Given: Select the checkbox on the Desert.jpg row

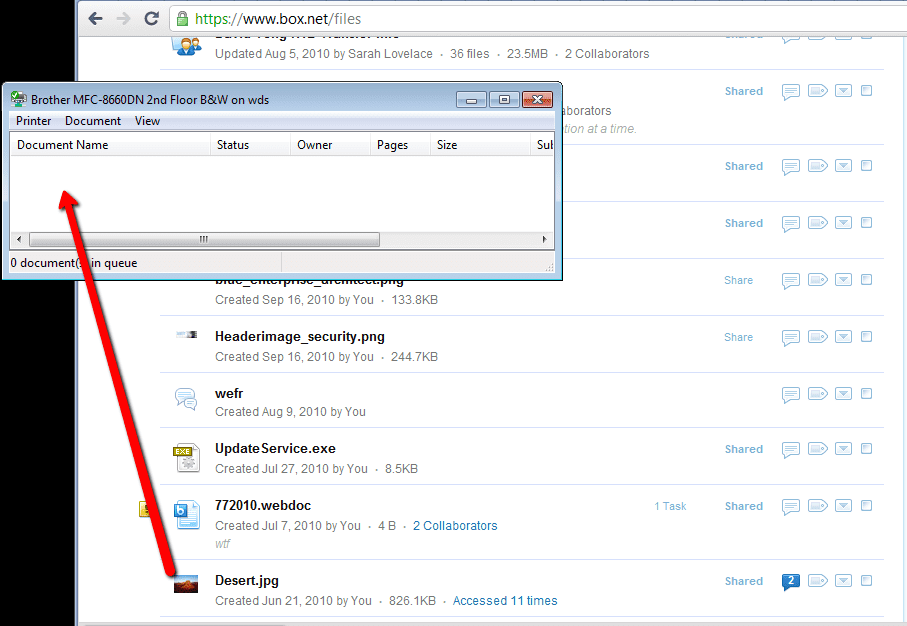Looking at the screenshot, I should (866, 580).
